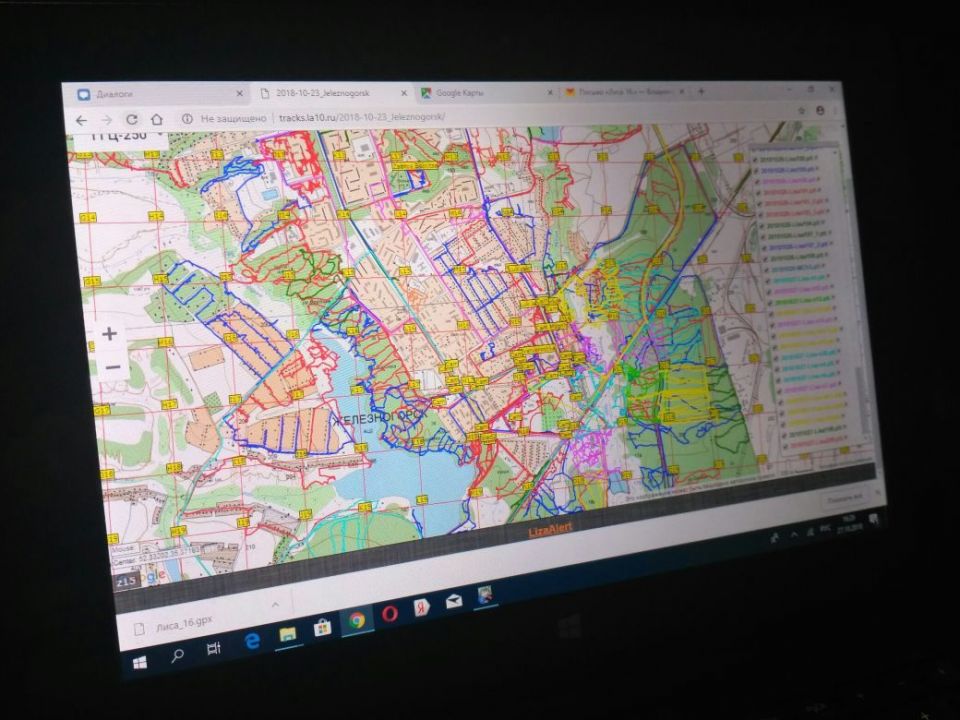Open Opera from the taskbar
The height and width of the screenshot is (720, 960).
click(390, 611)
